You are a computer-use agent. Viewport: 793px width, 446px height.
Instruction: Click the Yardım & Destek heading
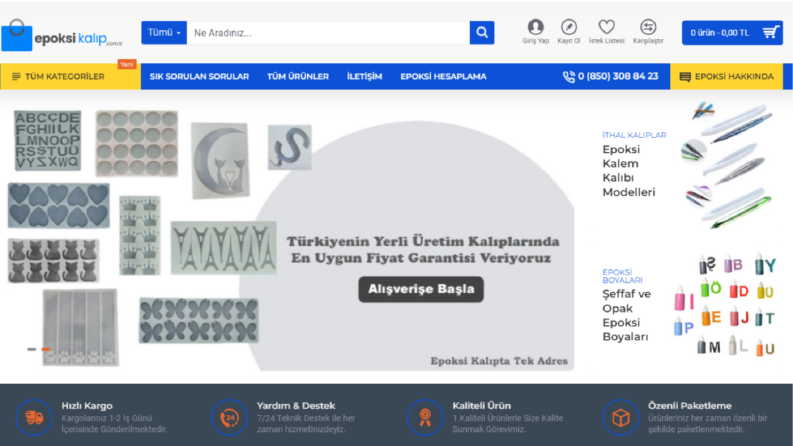click(296, 406)
